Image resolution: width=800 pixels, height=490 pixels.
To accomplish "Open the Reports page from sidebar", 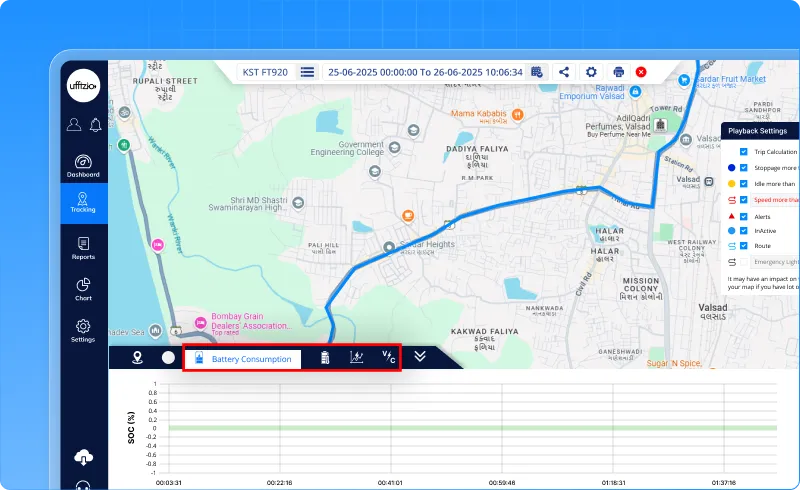I will coord(83,248).
